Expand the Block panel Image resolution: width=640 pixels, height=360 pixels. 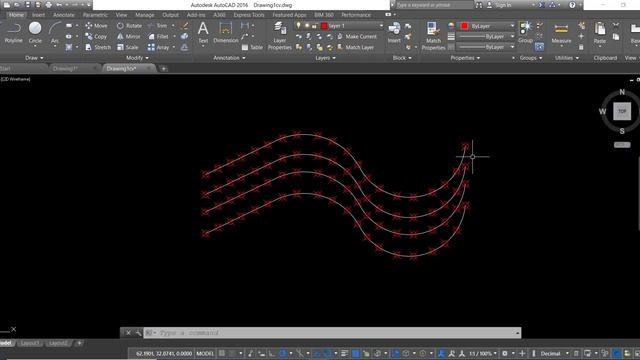(402, 58)
